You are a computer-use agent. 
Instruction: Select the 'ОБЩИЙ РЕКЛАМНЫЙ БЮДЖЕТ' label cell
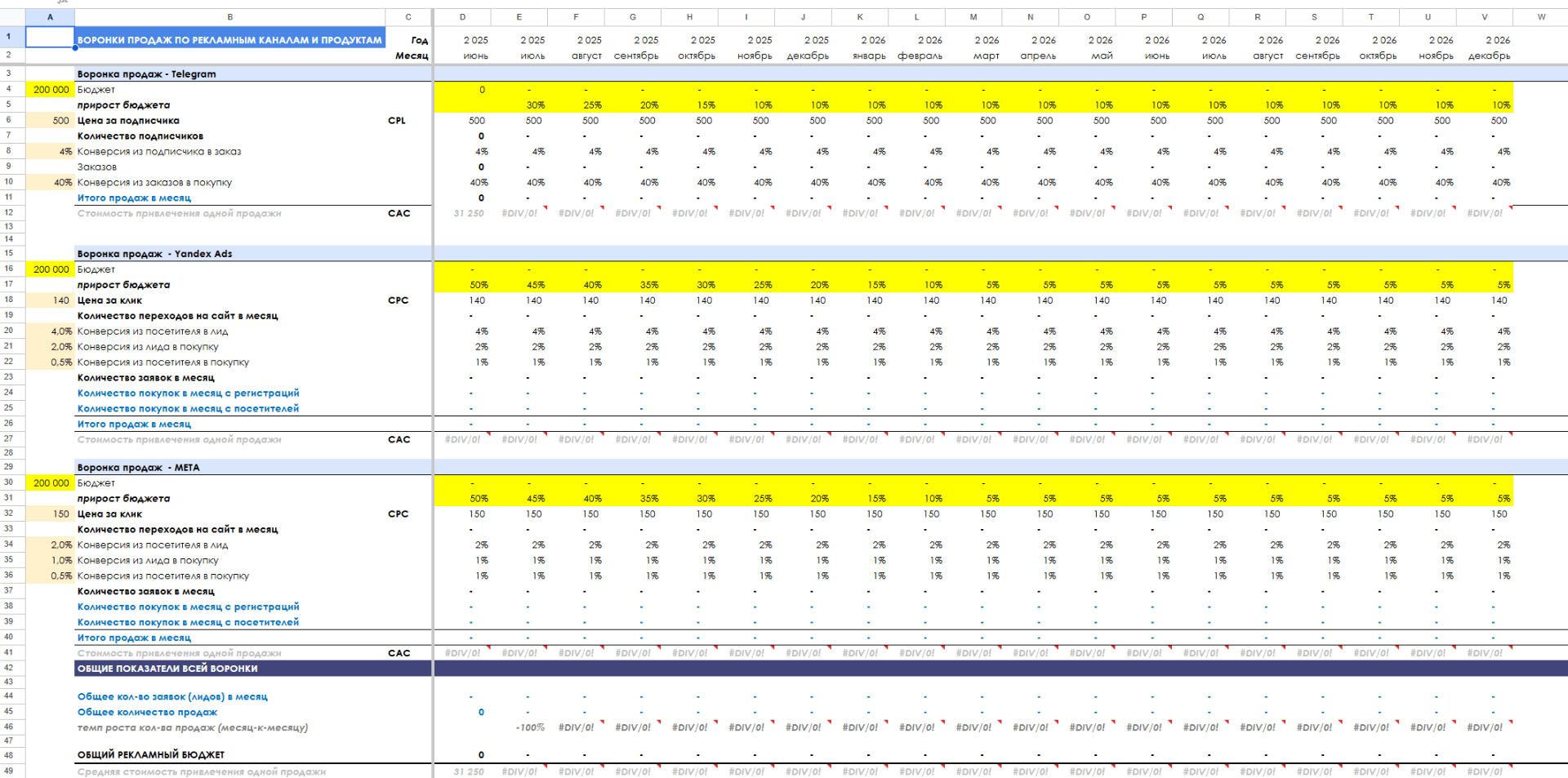(x=151, y=754)
